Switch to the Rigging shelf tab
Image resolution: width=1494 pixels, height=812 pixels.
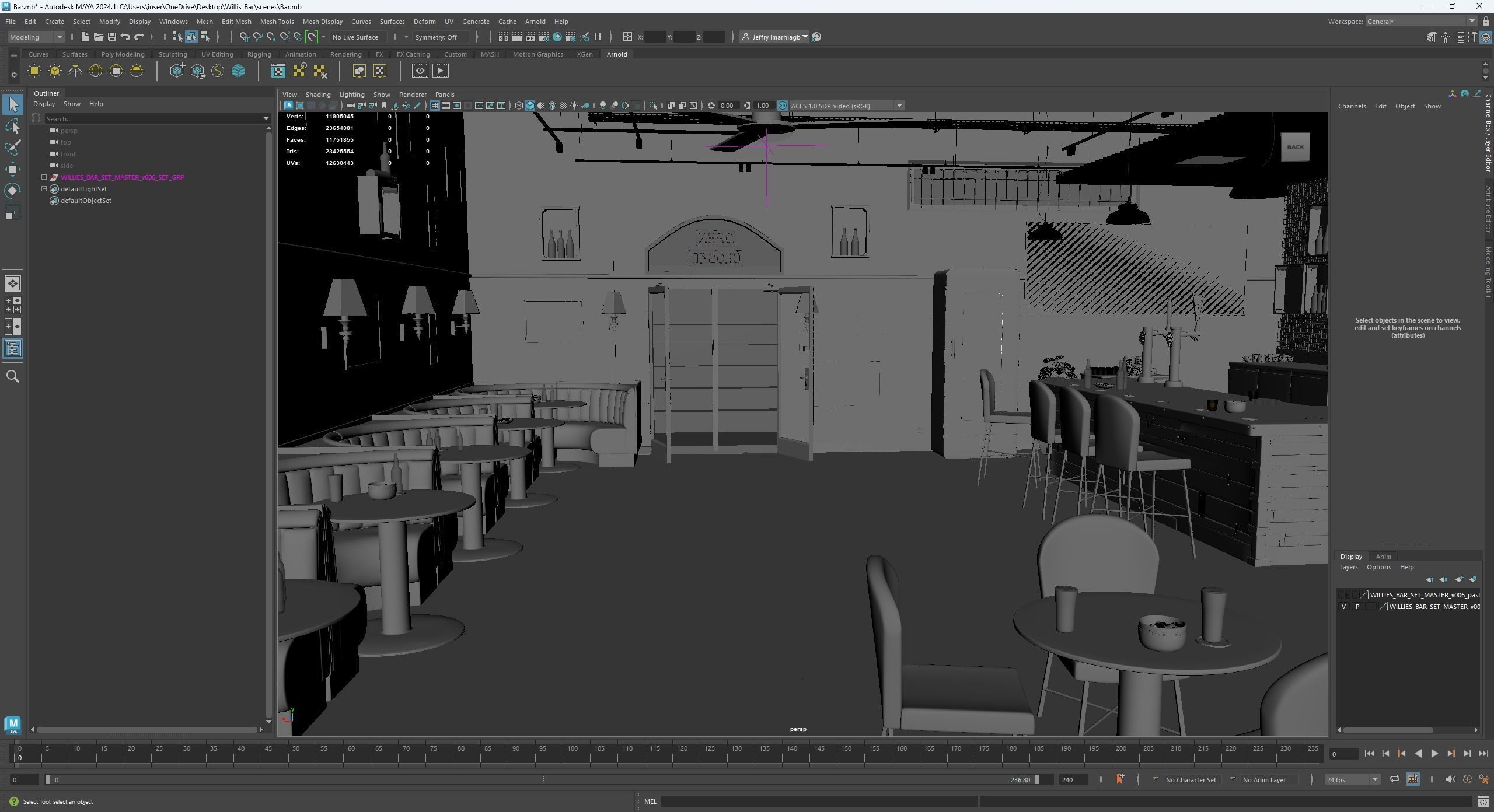pos(259,54)
